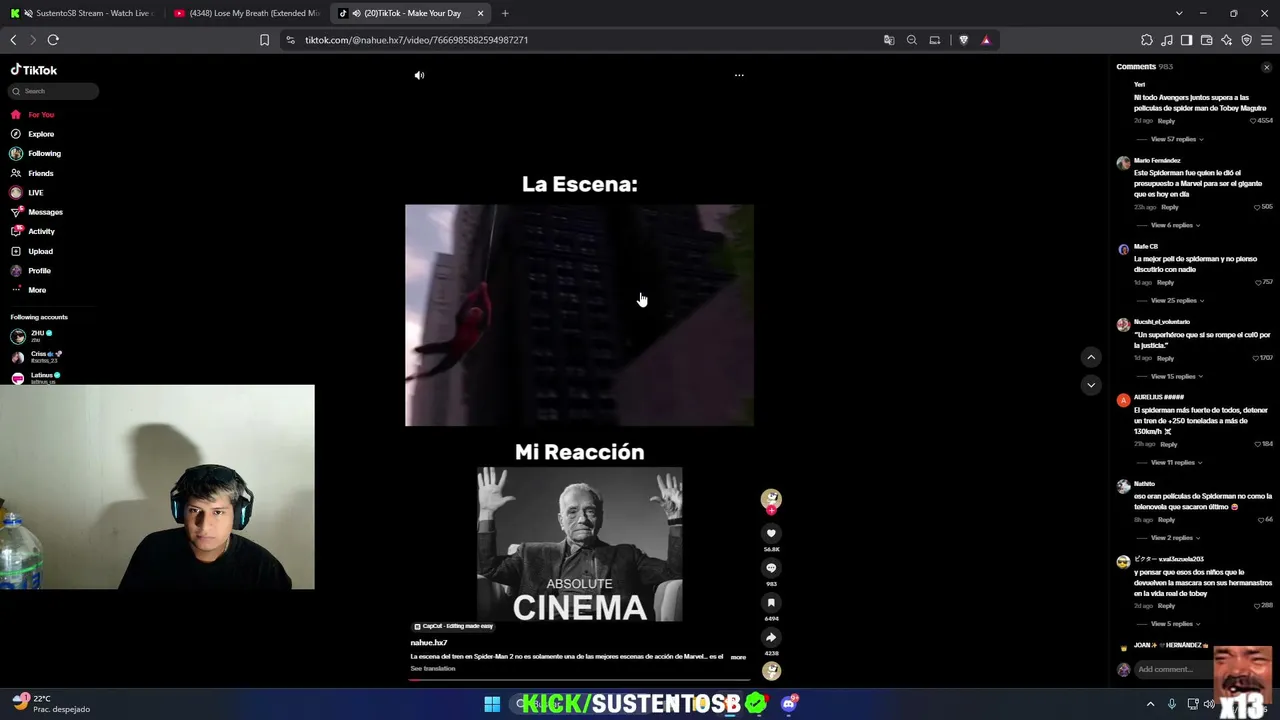
Task: Expand 'View 57 replies' under Yeri's comment
Action: click(x=1176, y=139)
